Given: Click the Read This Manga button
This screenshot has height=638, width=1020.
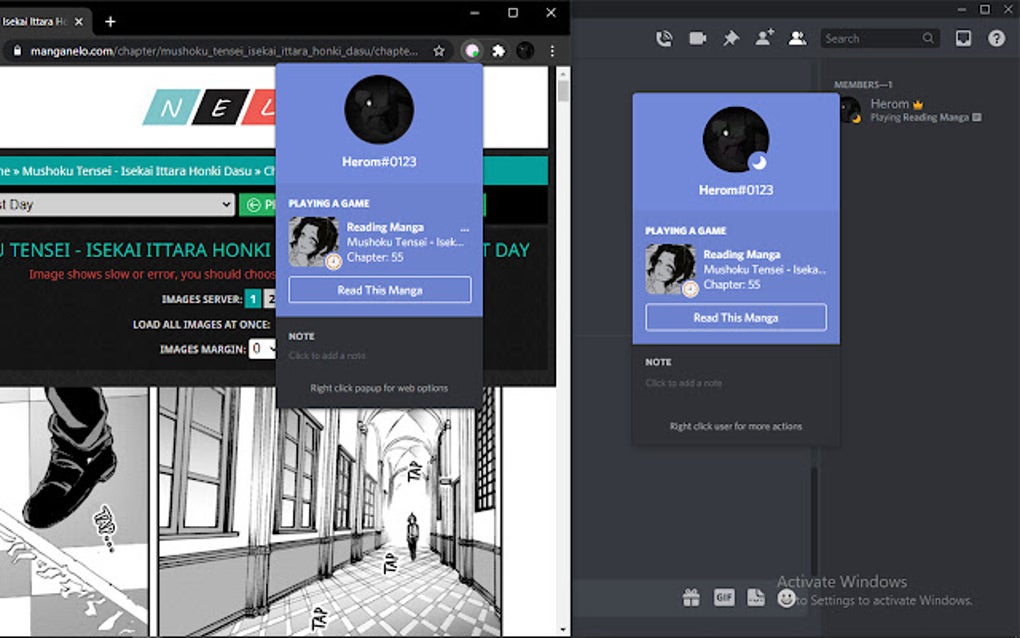Looking at the screenshot, I should [x=379, y=289].
